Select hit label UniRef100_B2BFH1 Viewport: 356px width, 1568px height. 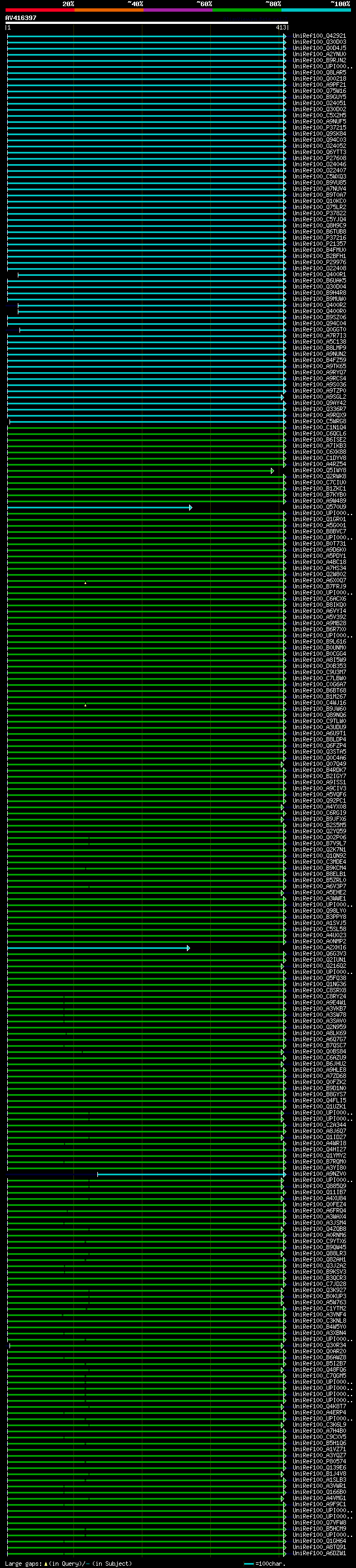(319, 256)
